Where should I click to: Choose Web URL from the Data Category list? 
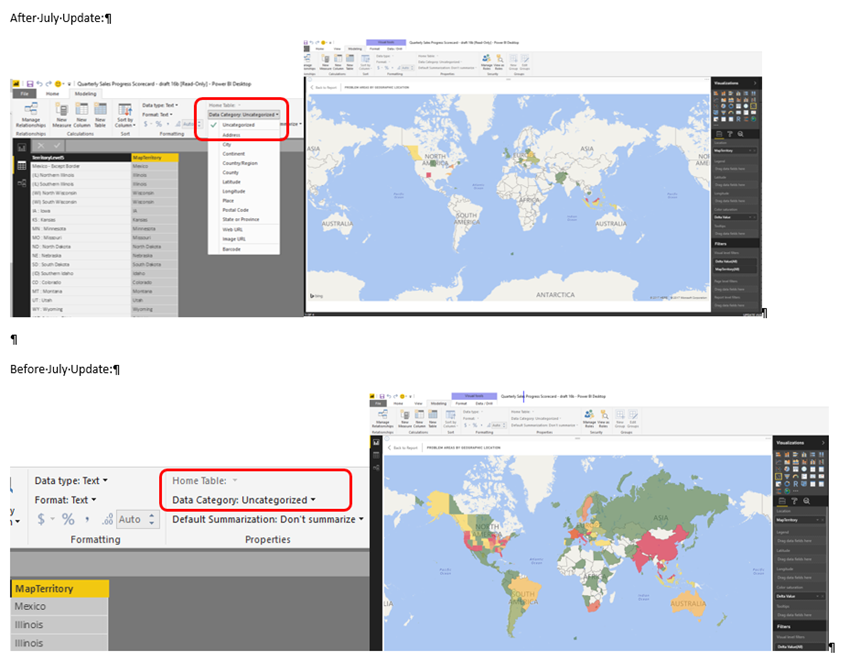[x=244, y=230]
